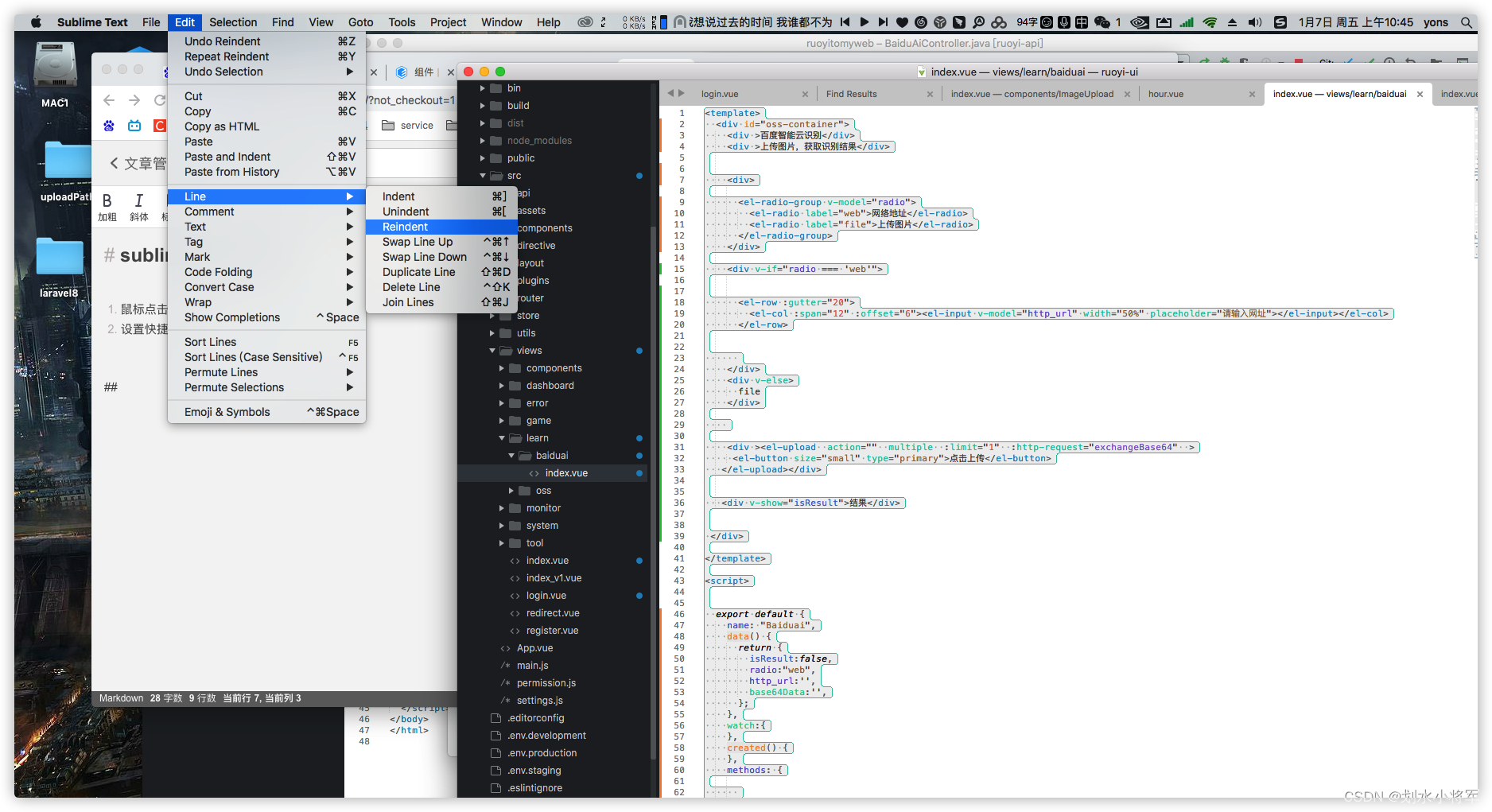Image resolution: width=1492 pixels, height=812 pixels.
Task: Expand the oss folder
Action: click(x=511, y=491)
